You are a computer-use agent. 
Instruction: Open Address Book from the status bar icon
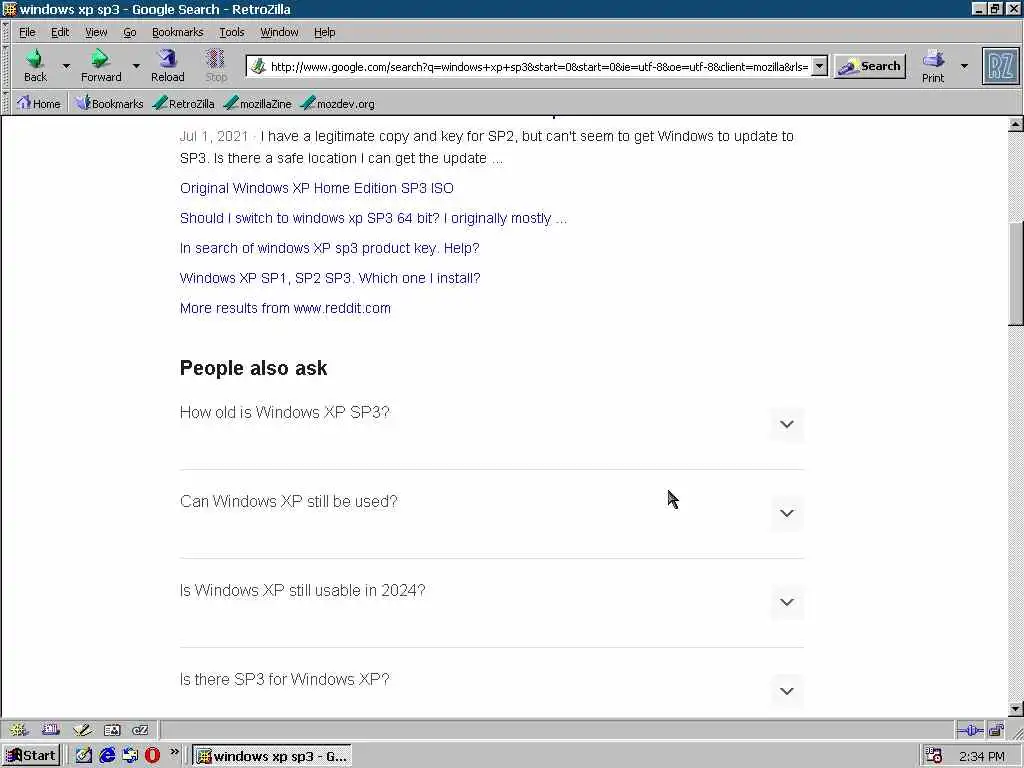[112, 729]
